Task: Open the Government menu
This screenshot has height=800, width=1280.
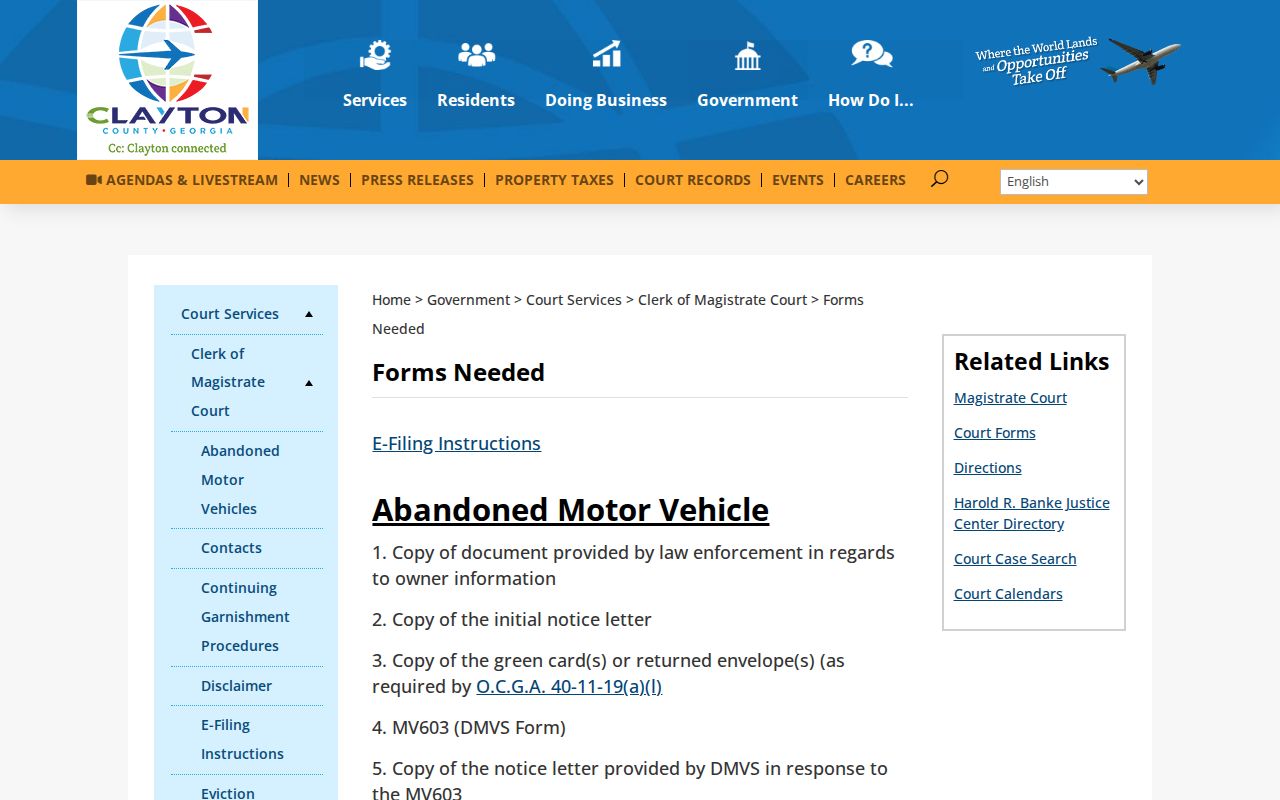Action: [747, 100]
